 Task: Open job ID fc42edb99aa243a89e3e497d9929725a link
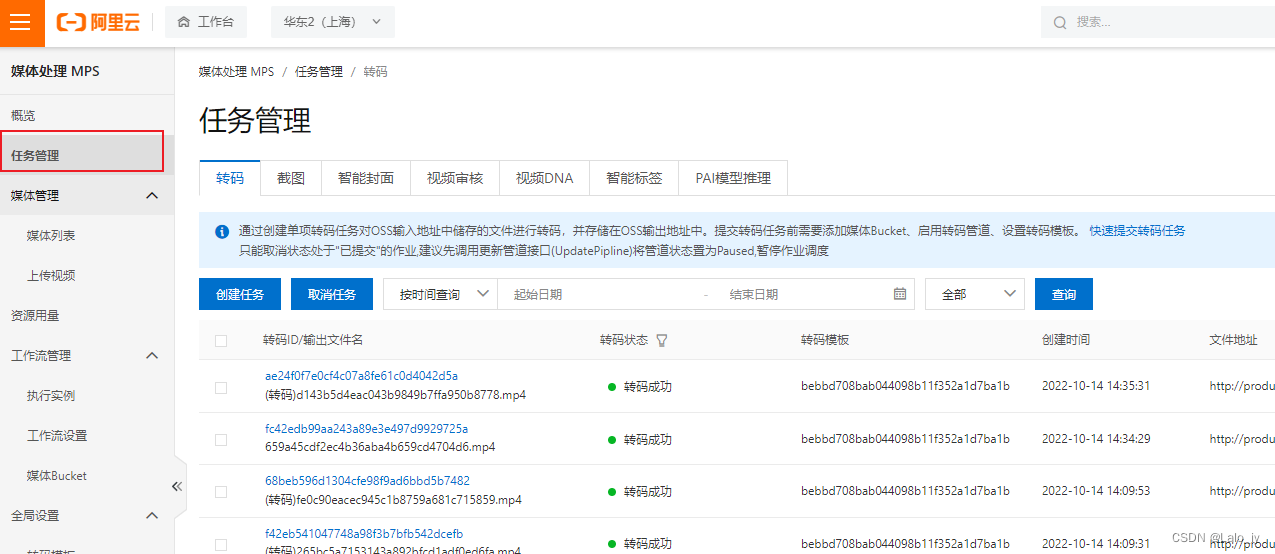tap(366, 428)
